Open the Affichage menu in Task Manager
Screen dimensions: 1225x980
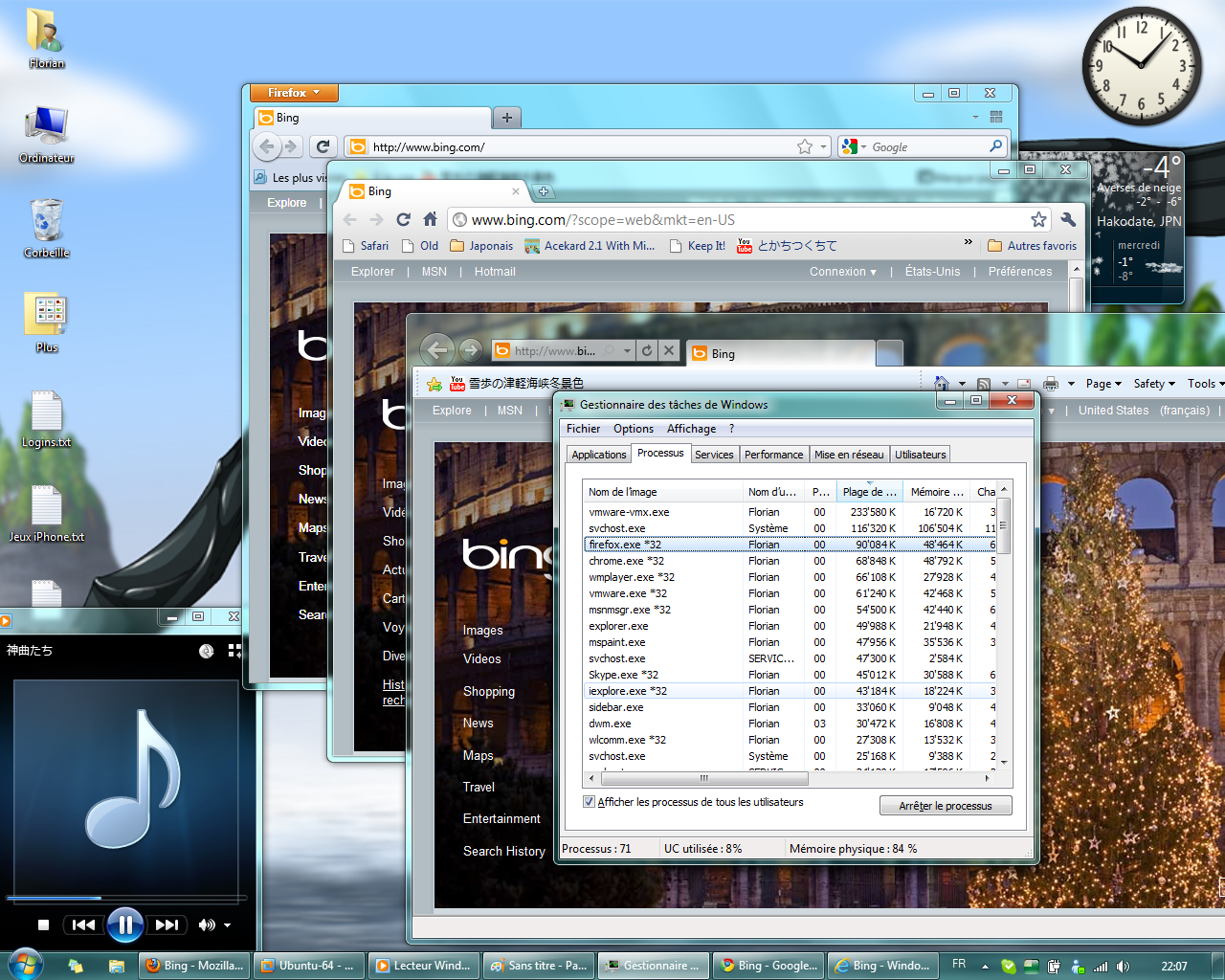click(x=691, y=429)
